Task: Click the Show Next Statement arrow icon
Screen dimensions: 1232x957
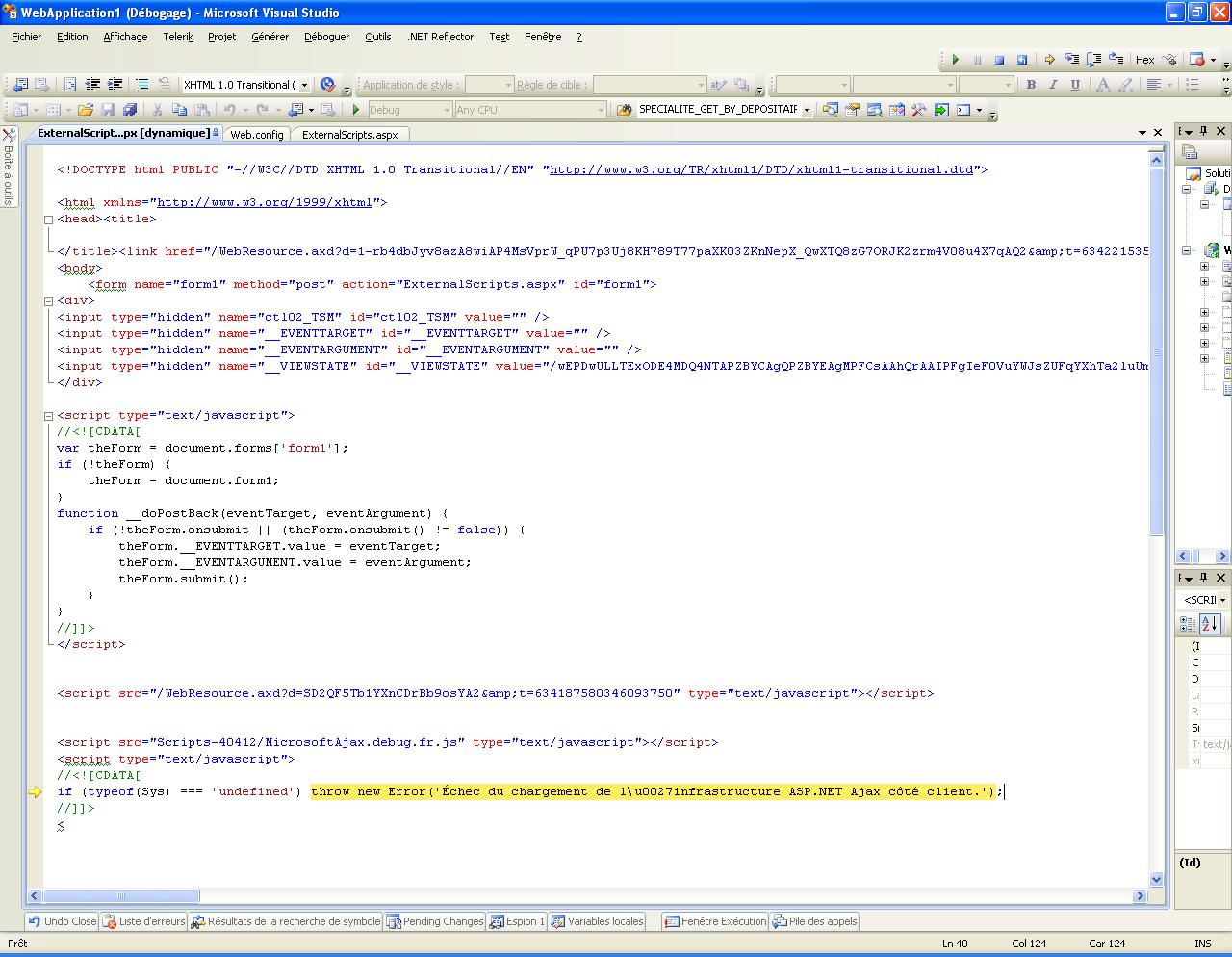Action: coord(1049,60)
